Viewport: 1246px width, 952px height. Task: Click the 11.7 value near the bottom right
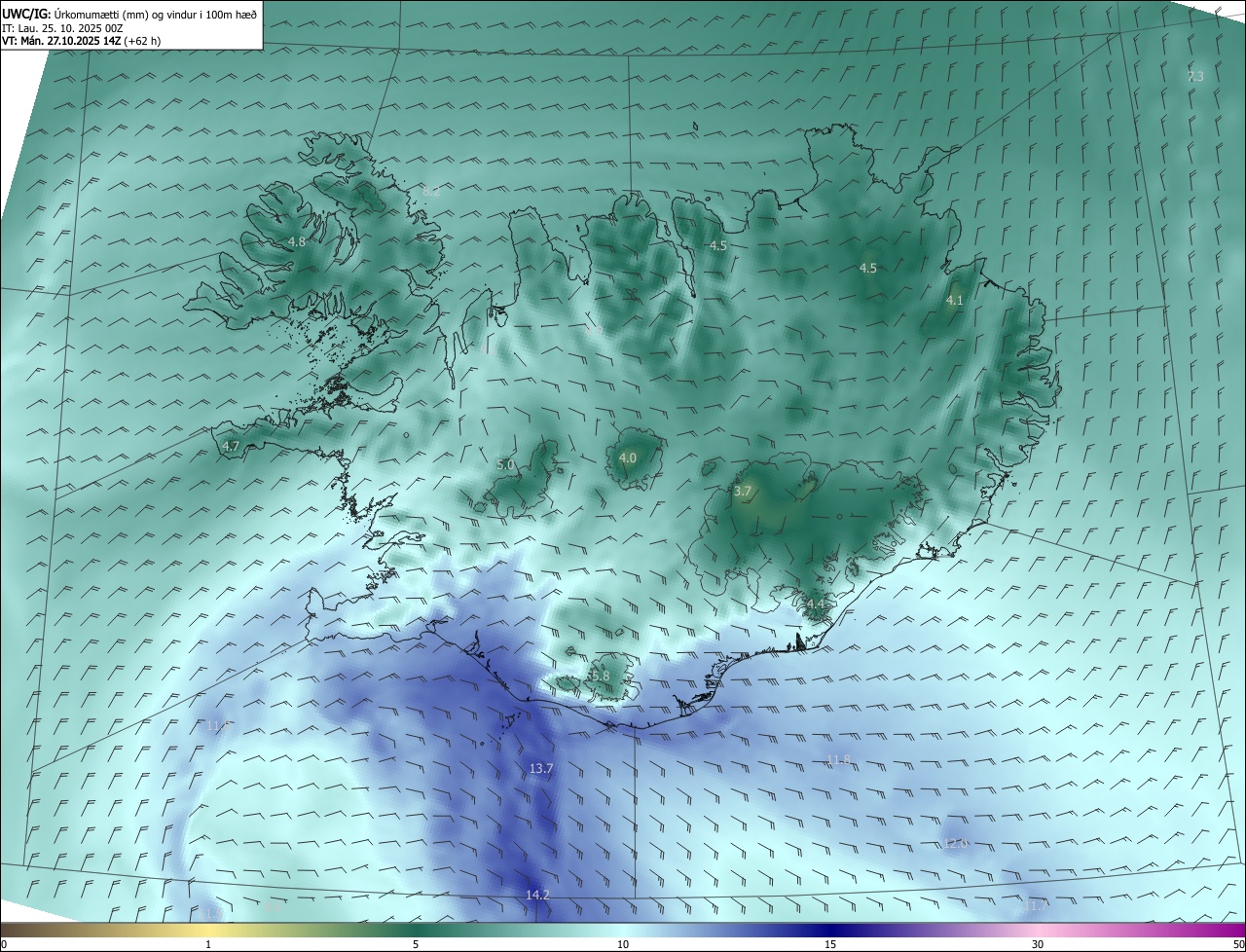tap(1036, 906)
